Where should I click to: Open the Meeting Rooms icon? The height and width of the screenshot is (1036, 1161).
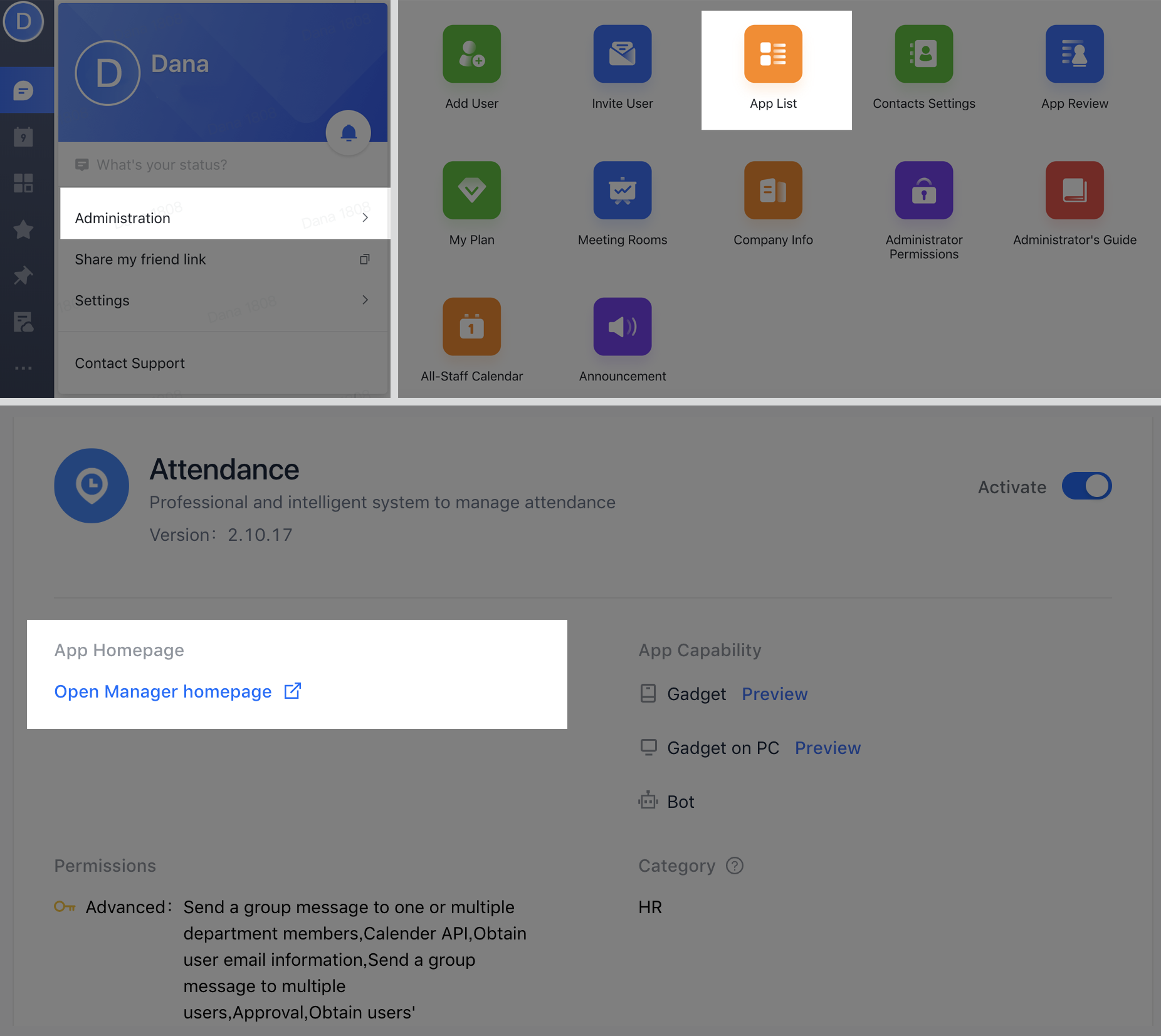(622, 191)
